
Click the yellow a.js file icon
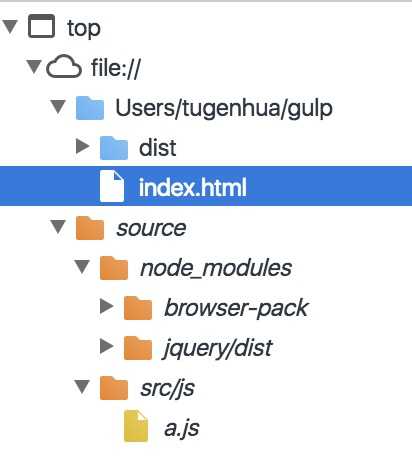[x=136, y=426]
